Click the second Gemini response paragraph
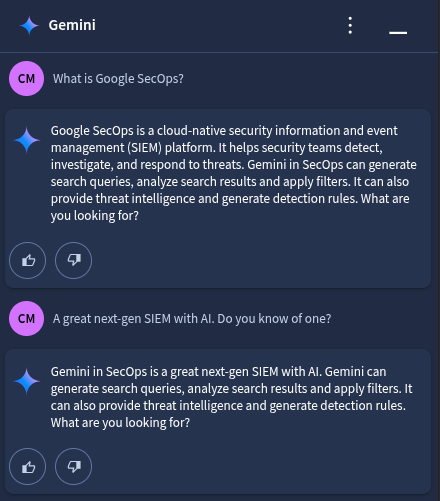The height and width of the screenshot is (501, 440). point(231,397)
